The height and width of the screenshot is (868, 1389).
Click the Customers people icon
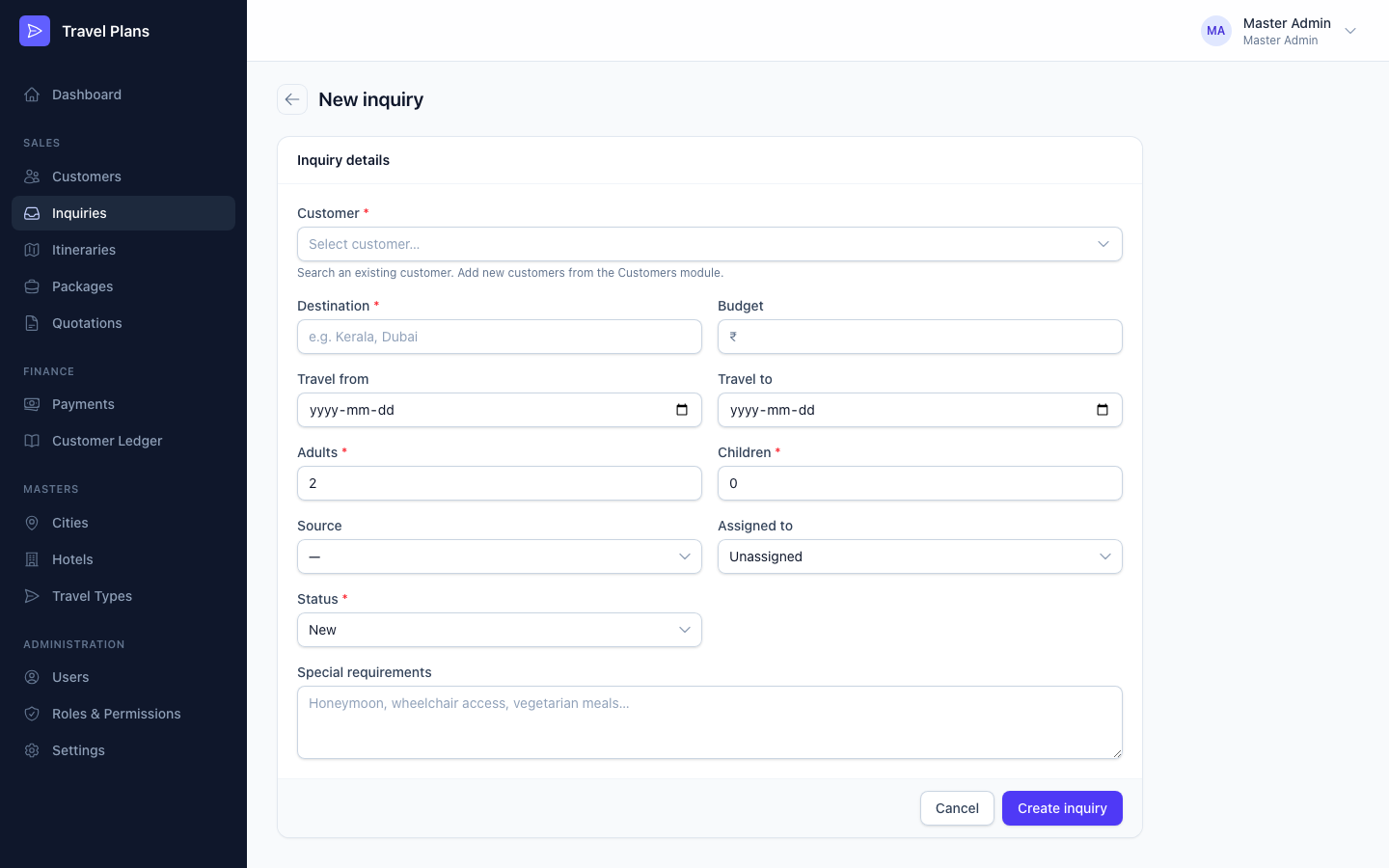(32, 176)
